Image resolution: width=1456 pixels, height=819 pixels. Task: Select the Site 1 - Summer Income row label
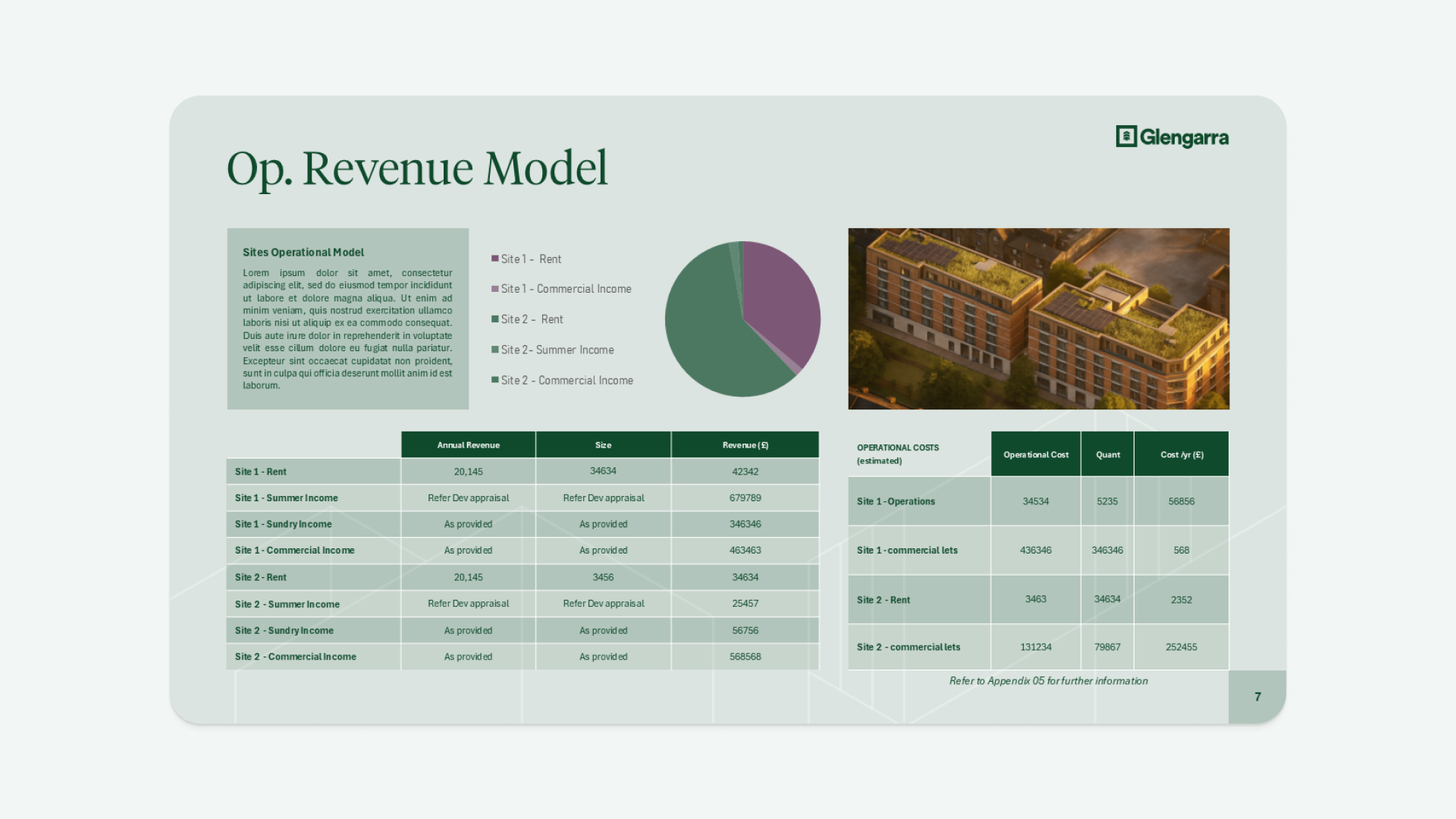point(287,498)
